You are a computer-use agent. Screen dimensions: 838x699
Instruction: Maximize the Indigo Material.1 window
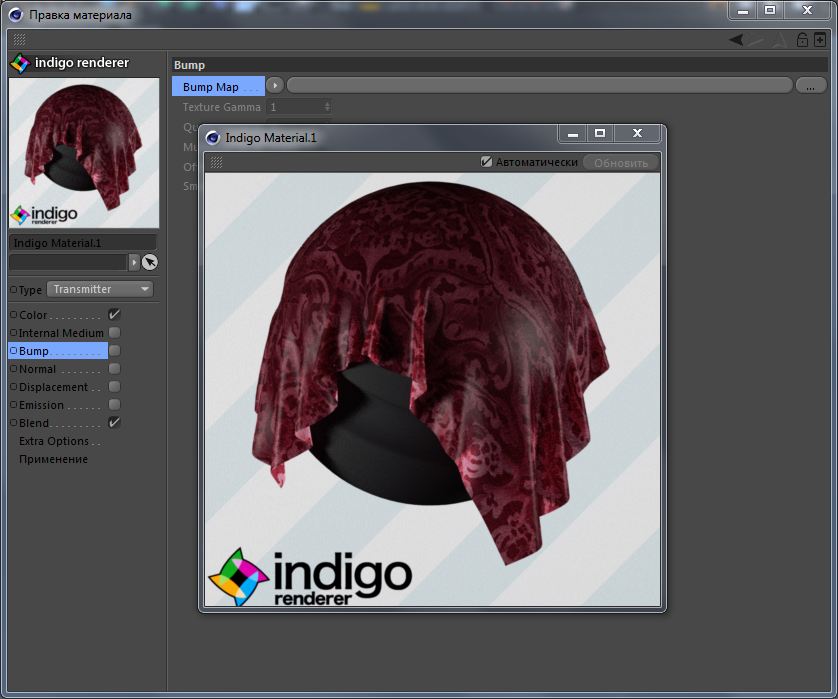[x=600, y=134]
